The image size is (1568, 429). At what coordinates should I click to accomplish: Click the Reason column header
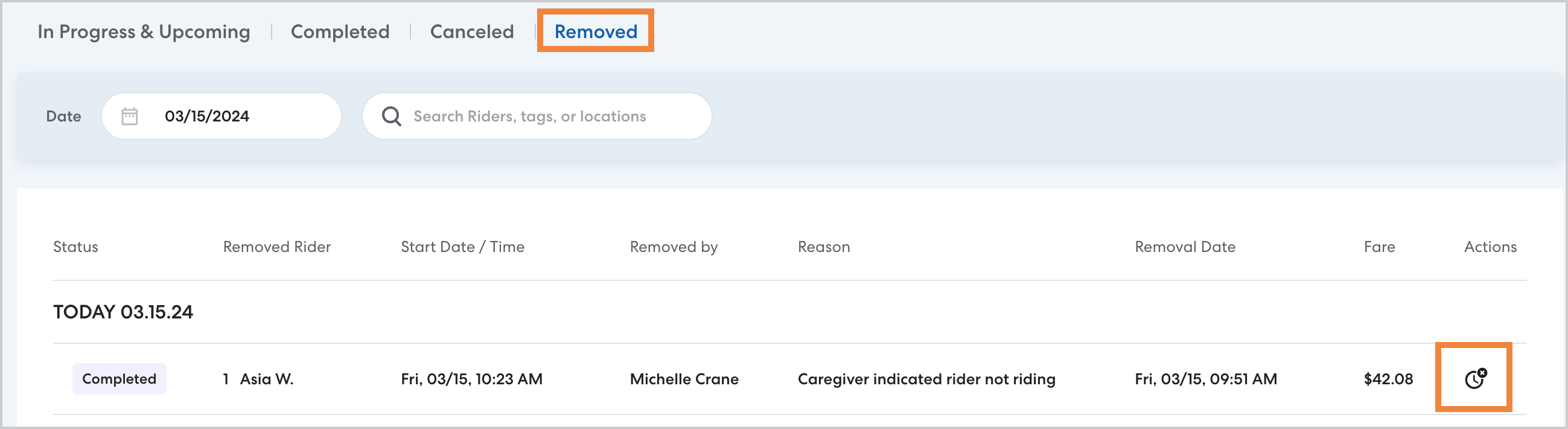click(x=824, y=247)
